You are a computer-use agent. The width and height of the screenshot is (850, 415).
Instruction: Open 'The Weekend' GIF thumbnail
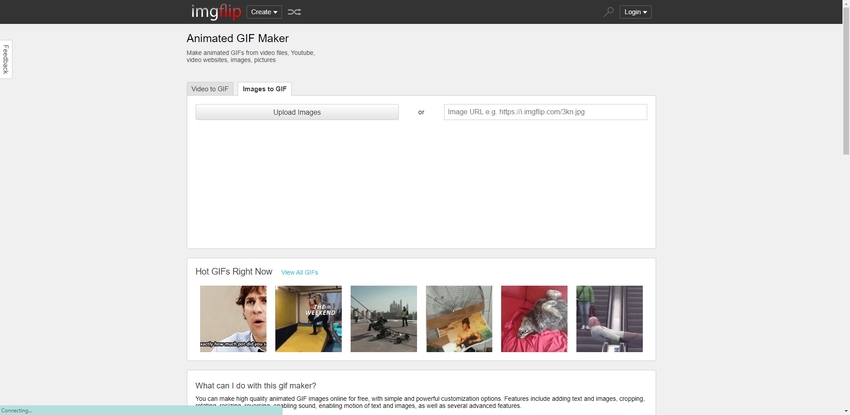(308, 319)
